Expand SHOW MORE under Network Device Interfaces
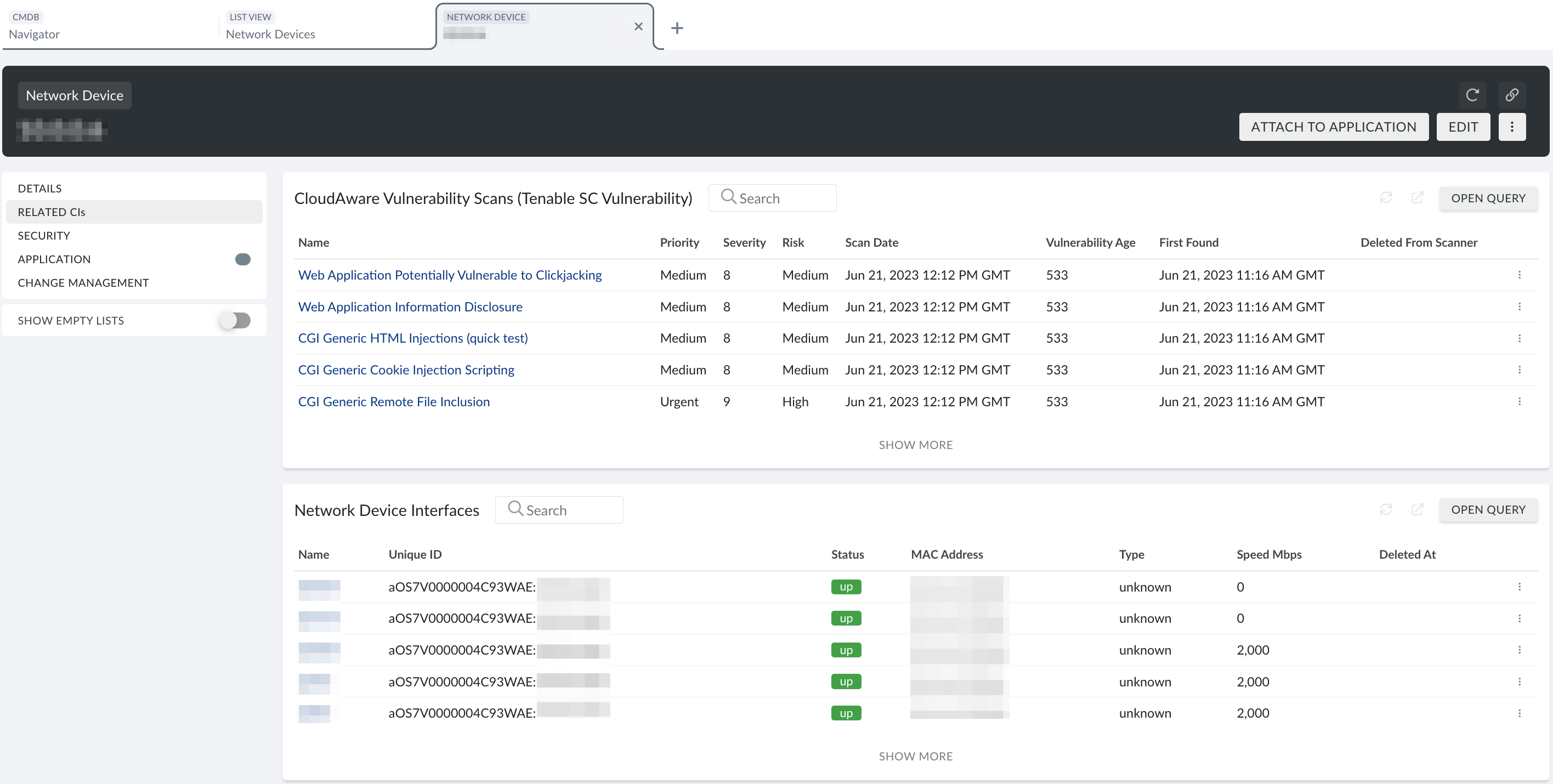This screenshot has width=1553, height=784. point(916,755)
